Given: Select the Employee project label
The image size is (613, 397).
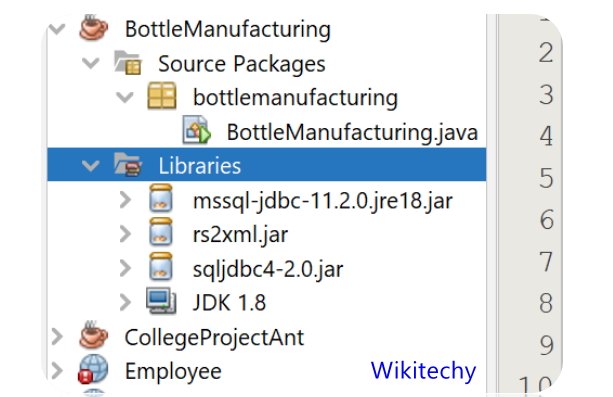Looking at the screenshot, I should click(173, 372).
